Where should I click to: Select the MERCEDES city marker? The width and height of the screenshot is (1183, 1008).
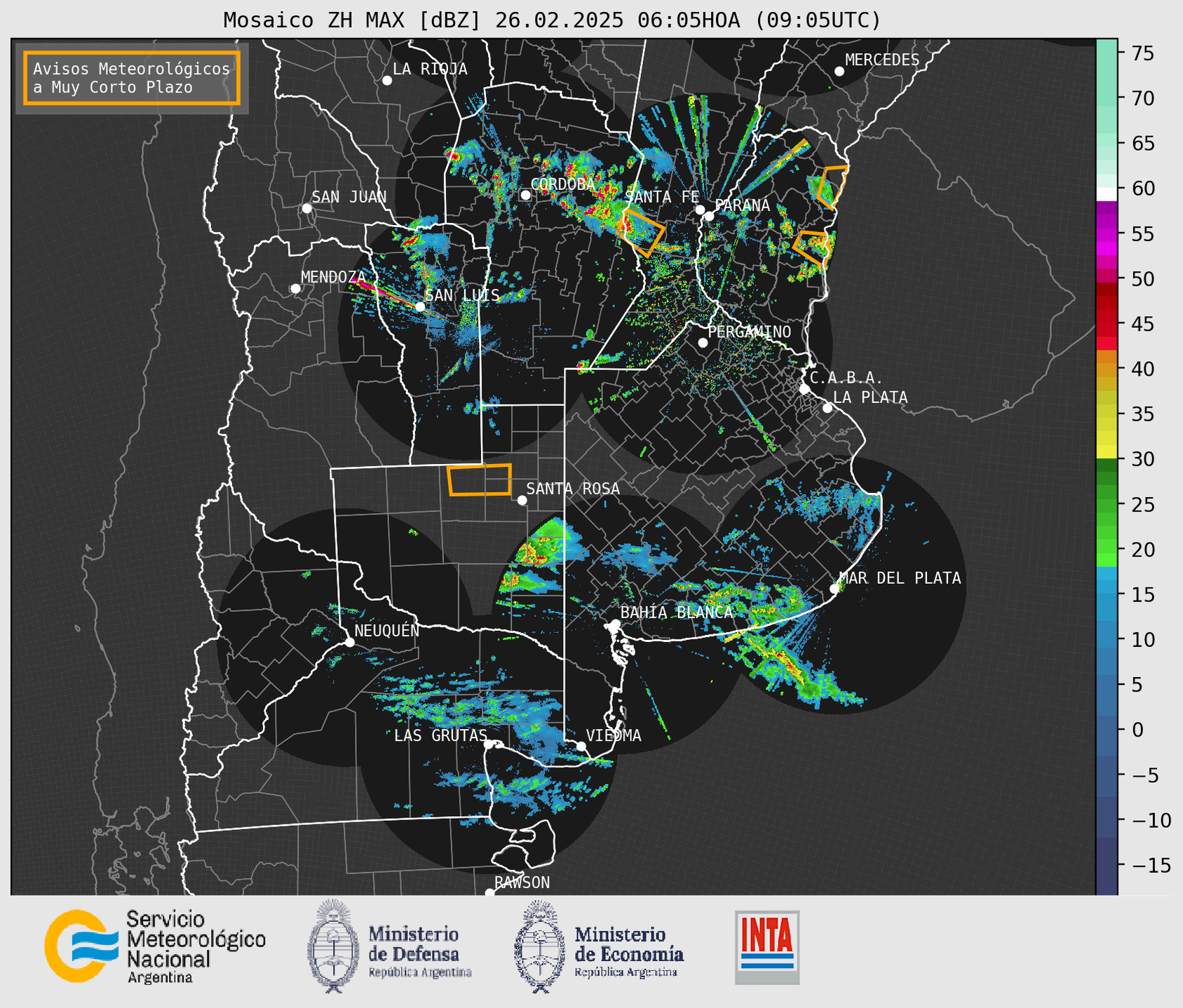(x=839, y=71)
